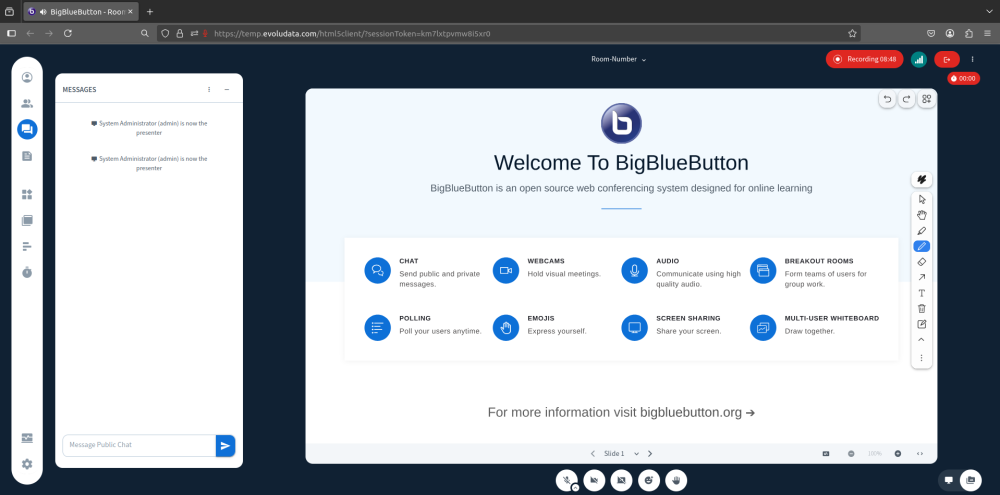The width and height of the screenshot is (1000, 495).
Task: Click the red 00:00 timer indicator
Action: tap(963, 78)
